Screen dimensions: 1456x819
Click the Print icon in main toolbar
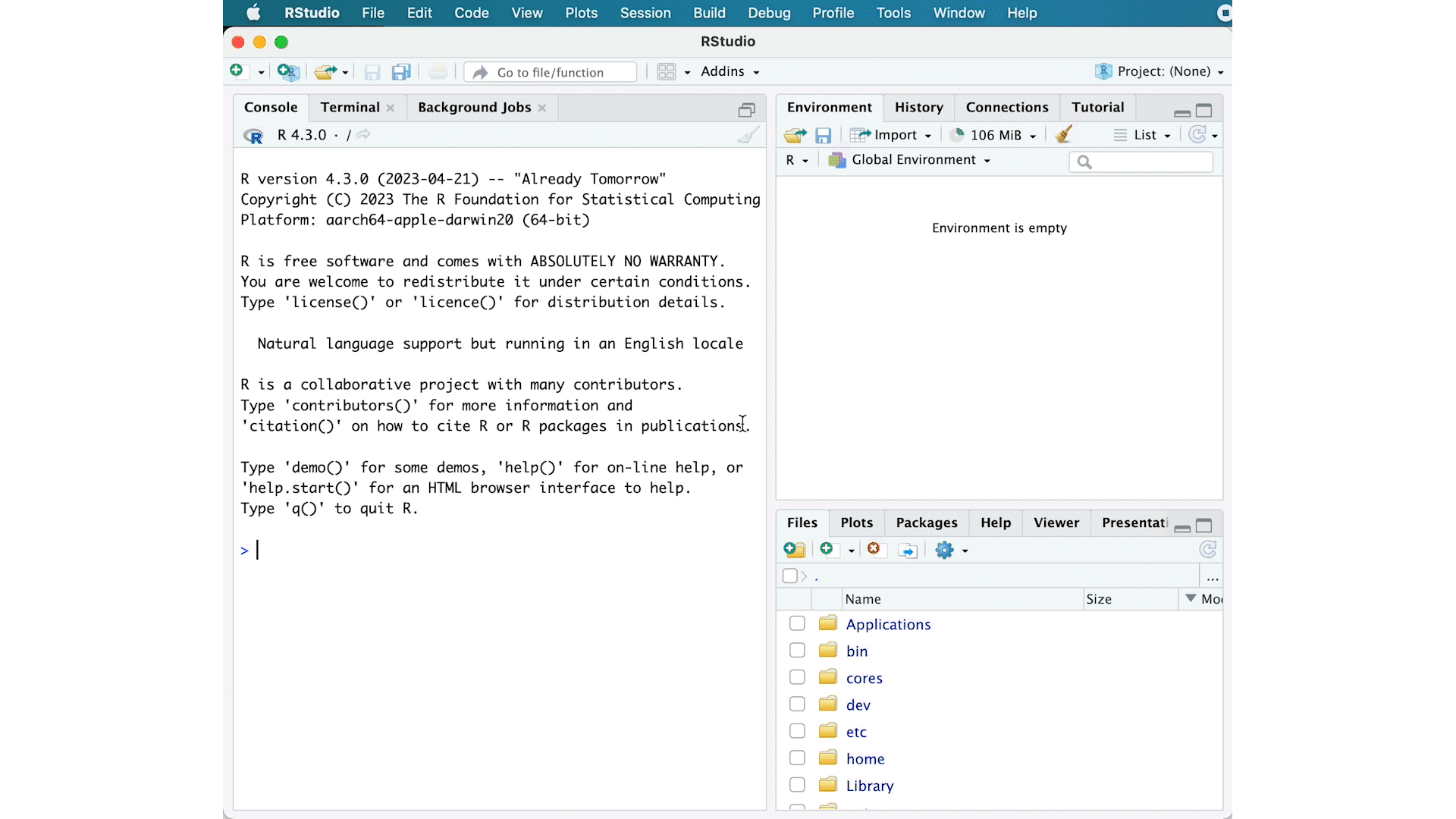click(438, 72)
